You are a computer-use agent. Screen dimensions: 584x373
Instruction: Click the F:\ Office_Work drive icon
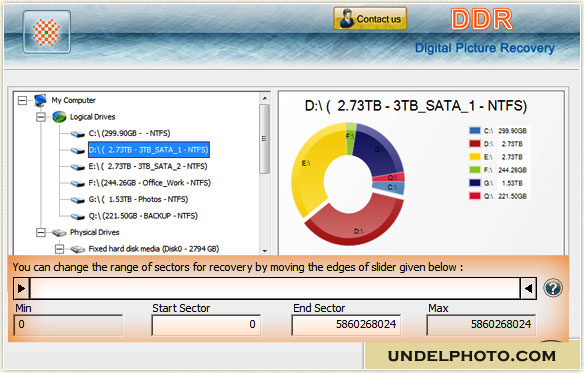[78, 183]
